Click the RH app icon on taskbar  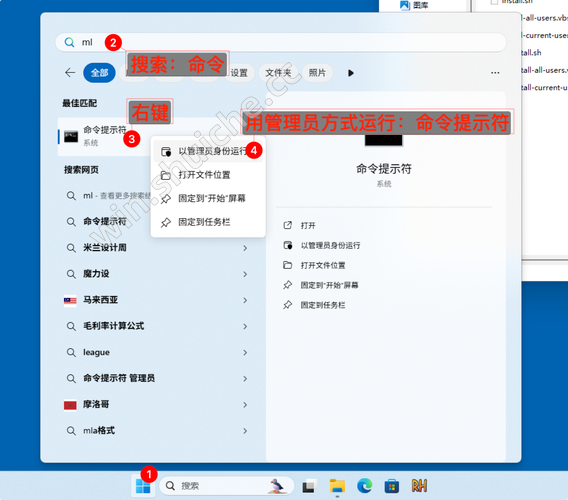tap(419, 486)
